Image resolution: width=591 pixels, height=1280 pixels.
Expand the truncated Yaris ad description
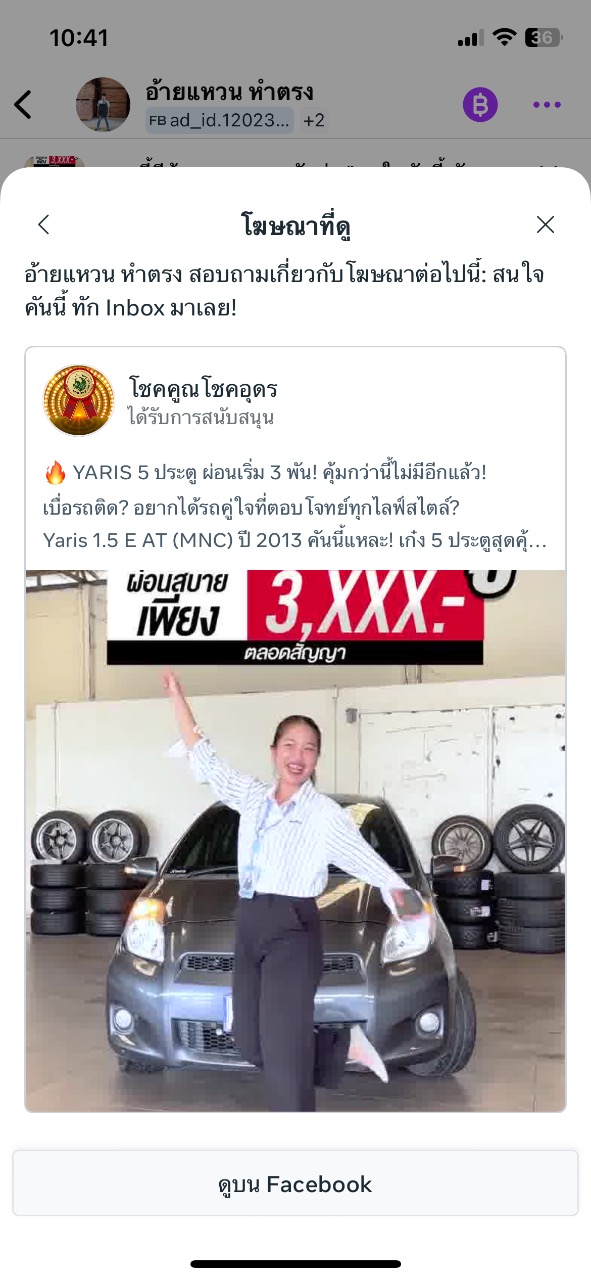pos(296,540)
